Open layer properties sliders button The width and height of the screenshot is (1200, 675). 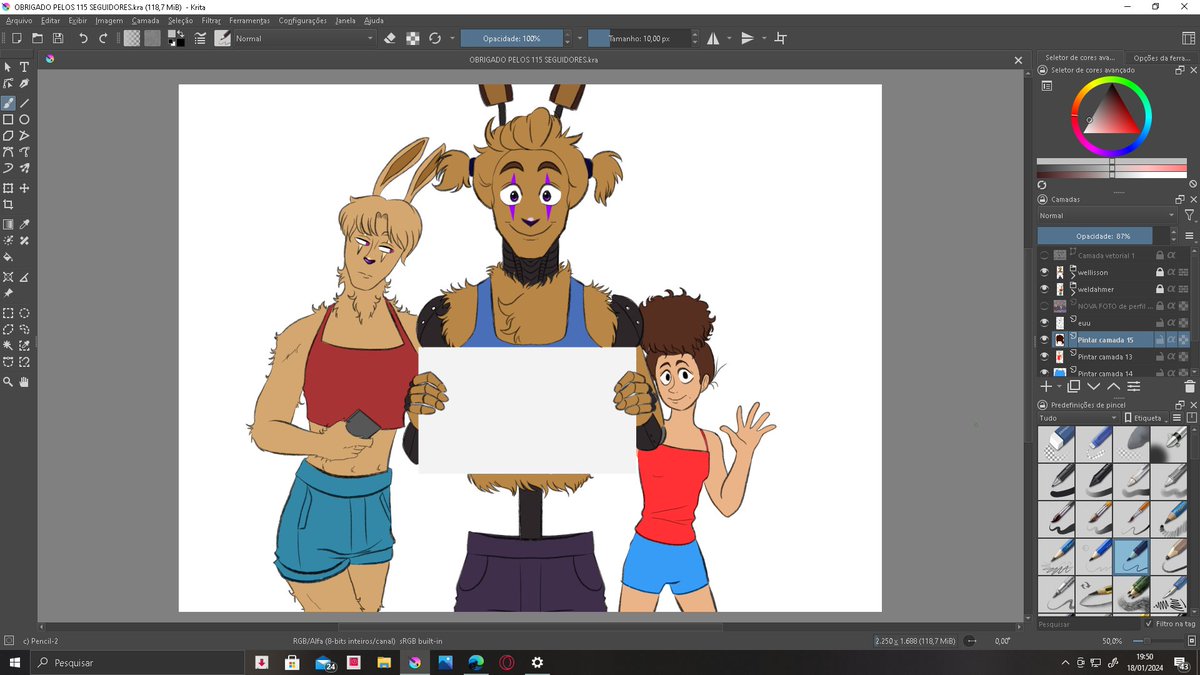coord(1134,386)
